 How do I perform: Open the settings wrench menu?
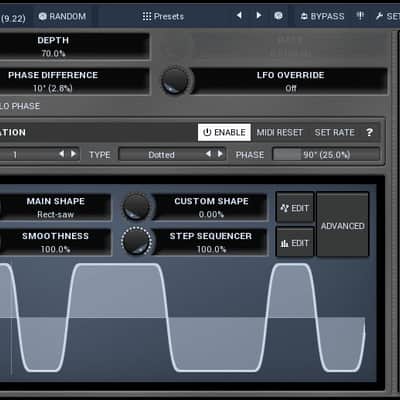pos(387,16)
